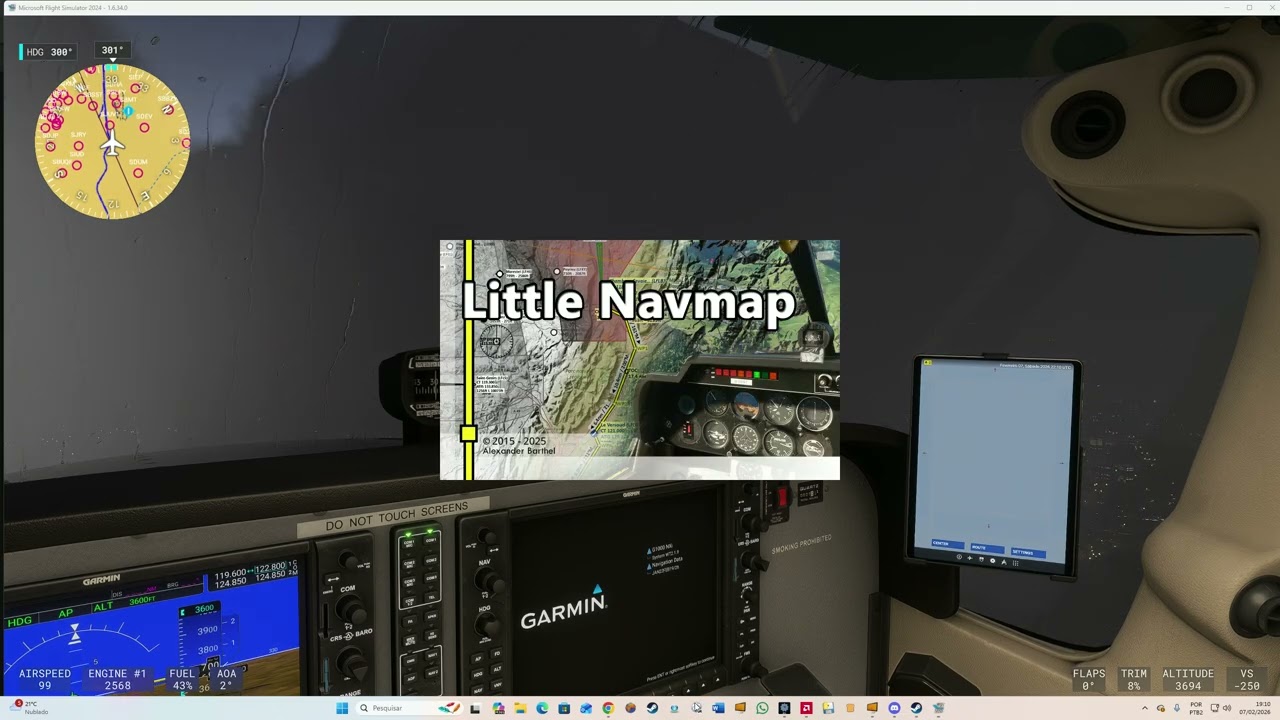Viewport: 1280px width, 720px height.
Task: Click the GARMIN logo on the MFD
Action: (563, 610)
